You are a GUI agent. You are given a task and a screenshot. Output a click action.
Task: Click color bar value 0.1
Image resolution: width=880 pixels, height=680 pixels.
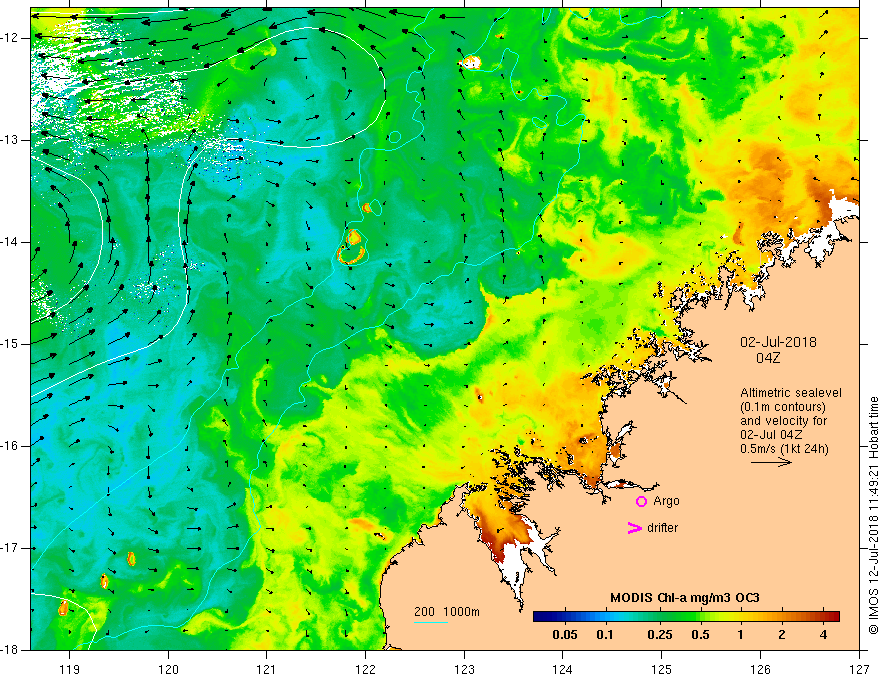pos(604,635)
